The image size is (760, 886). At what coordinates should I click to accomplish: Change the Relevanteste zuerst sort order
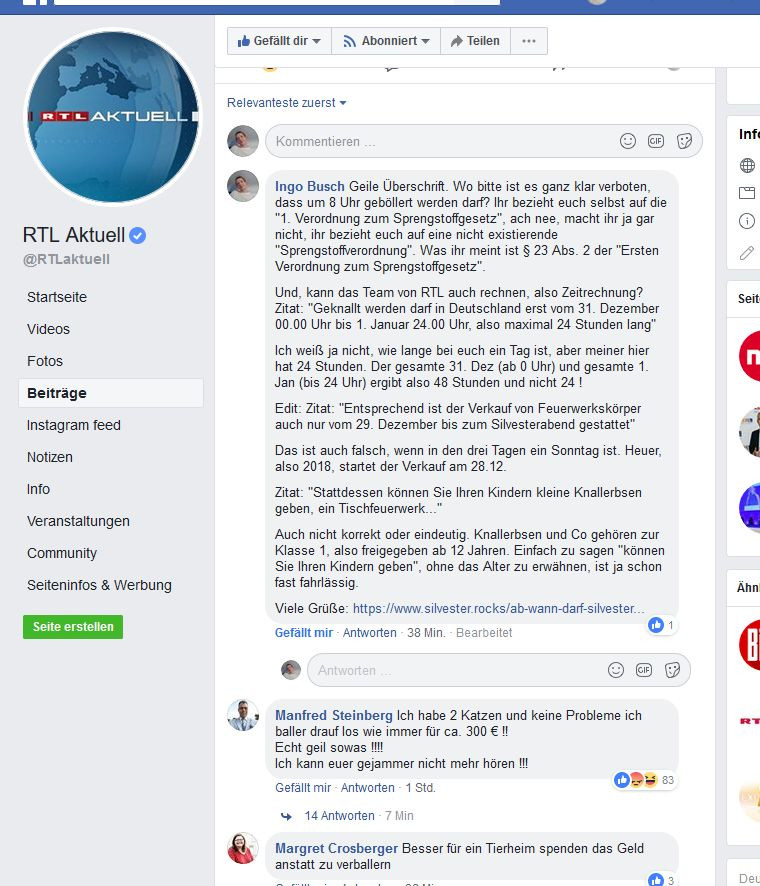point(286,103)
